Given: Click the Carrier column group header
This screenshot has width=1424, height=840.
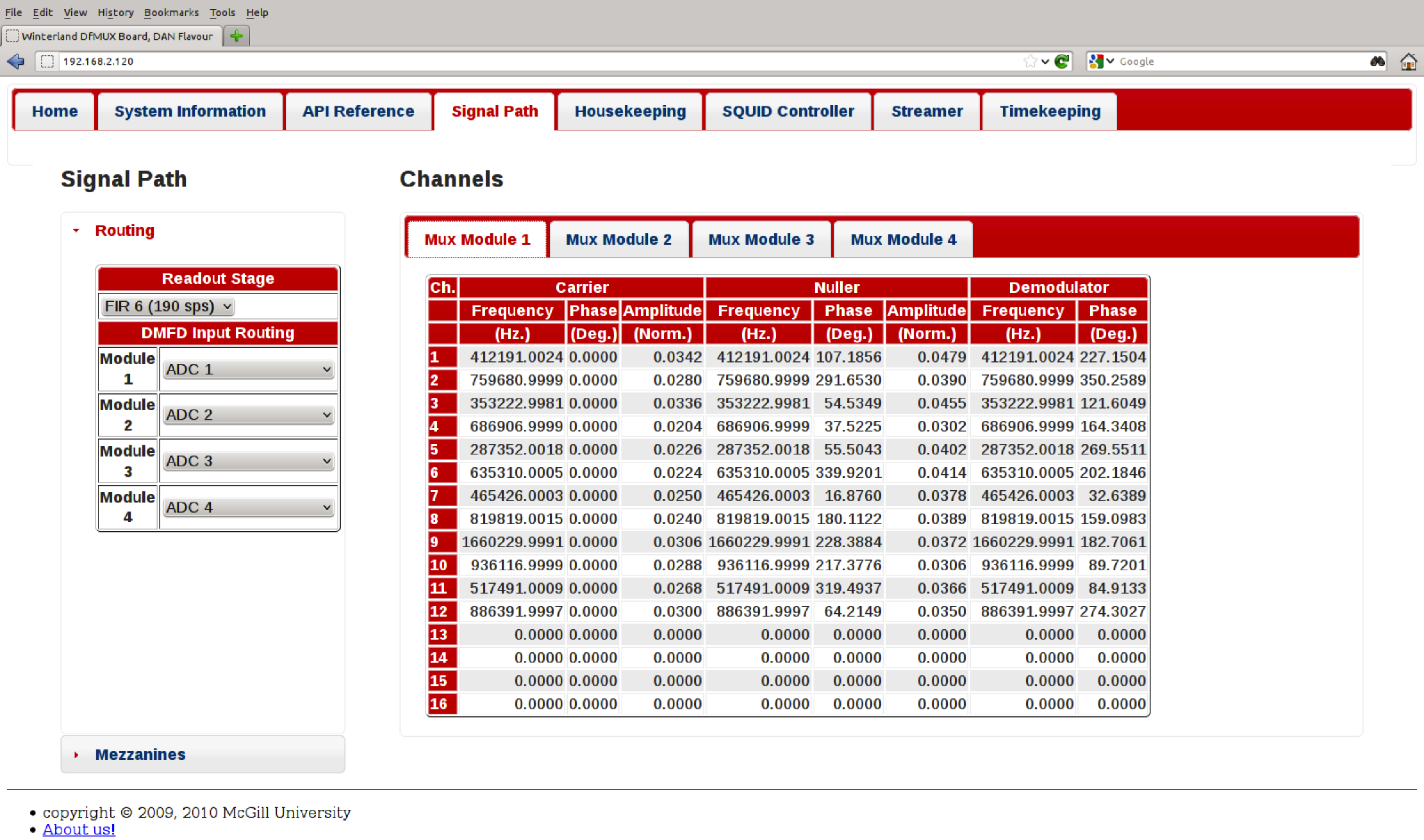Looking at the screenshot, I should coord(582,288).
